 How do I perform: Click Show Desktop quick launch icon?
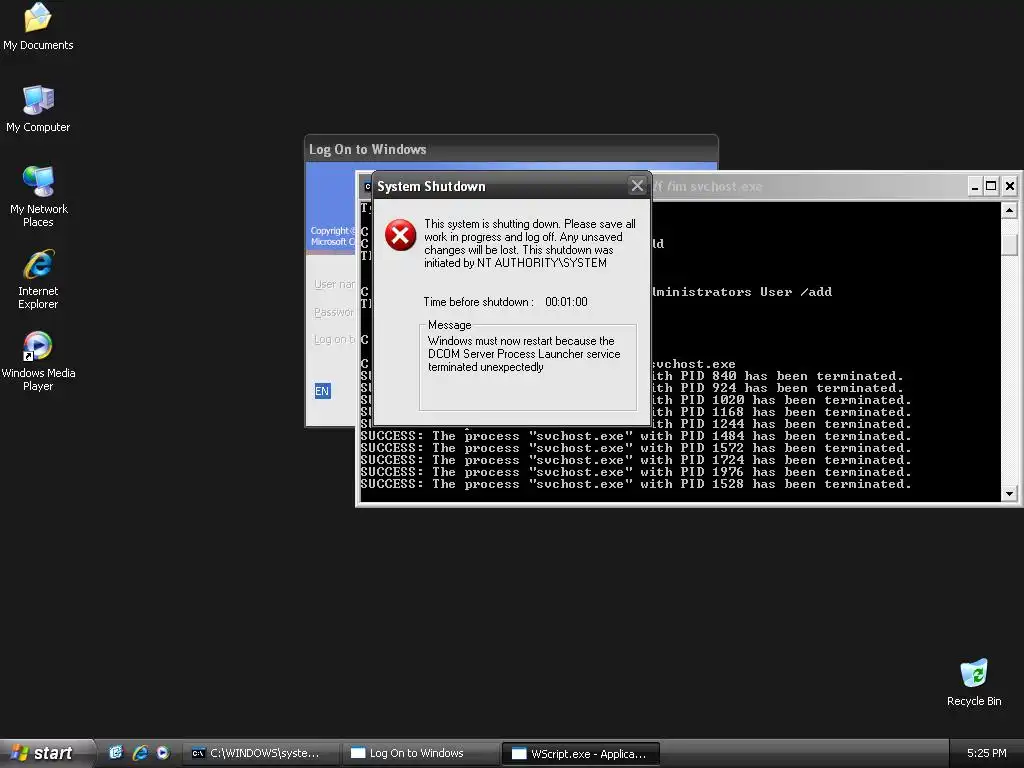[x=116, y=753]
